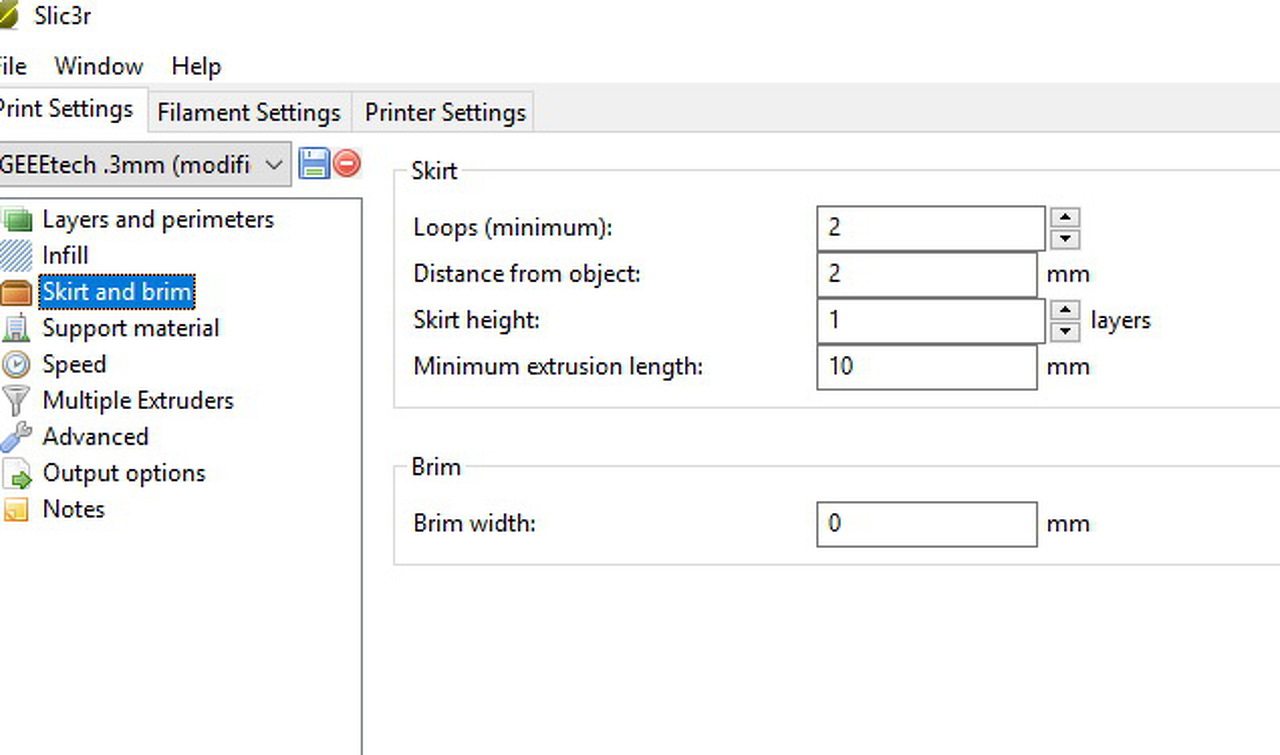Click the 'Brim' group heading
Screen dimensions: 1280x755
tap(436, 467)
